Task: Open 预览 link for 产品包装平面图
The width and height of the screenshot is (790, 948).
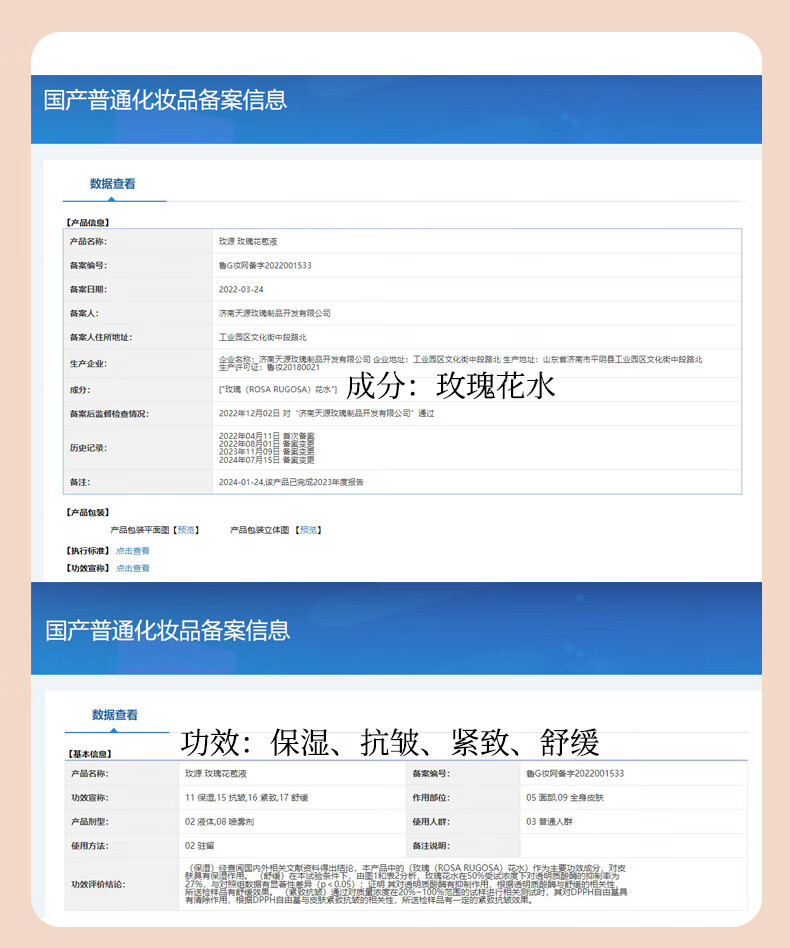Action: [x=187, y=530]
